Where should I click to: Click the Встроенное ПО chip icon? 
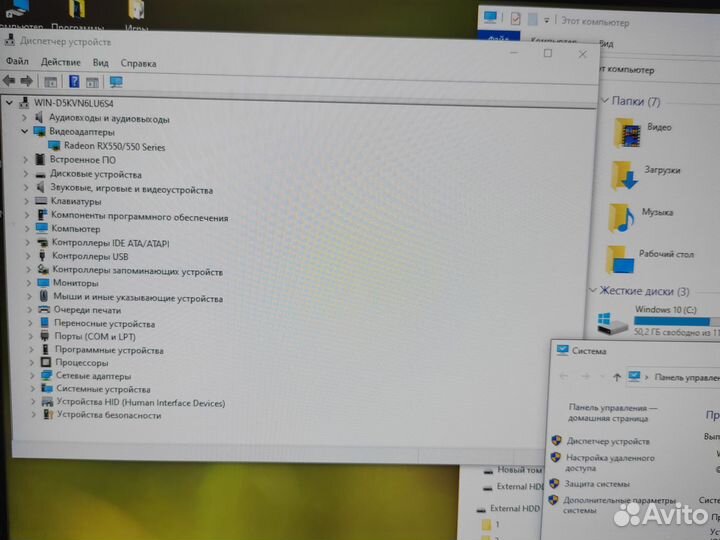[x=40, y=159]
